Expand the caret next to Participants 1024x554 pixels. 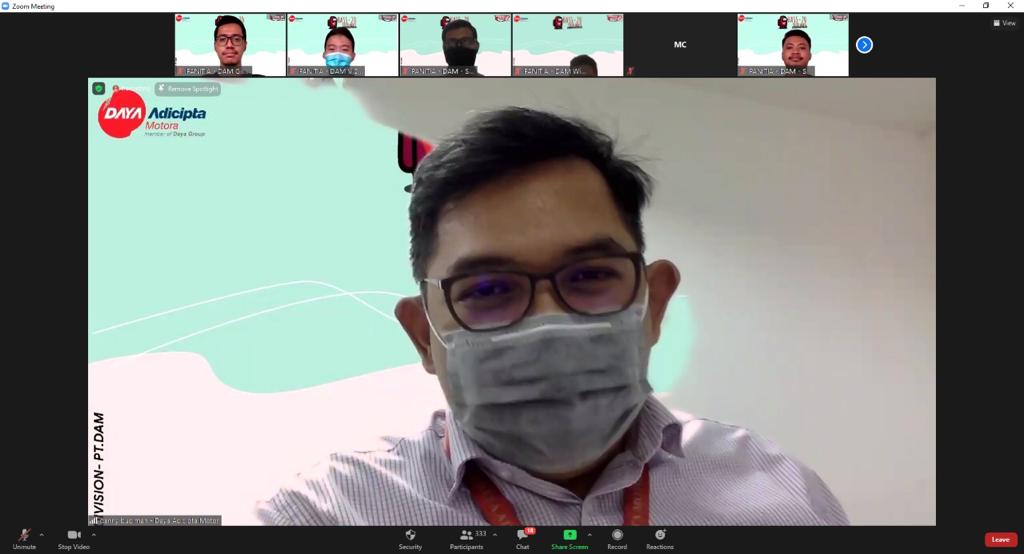pos(494,534)
